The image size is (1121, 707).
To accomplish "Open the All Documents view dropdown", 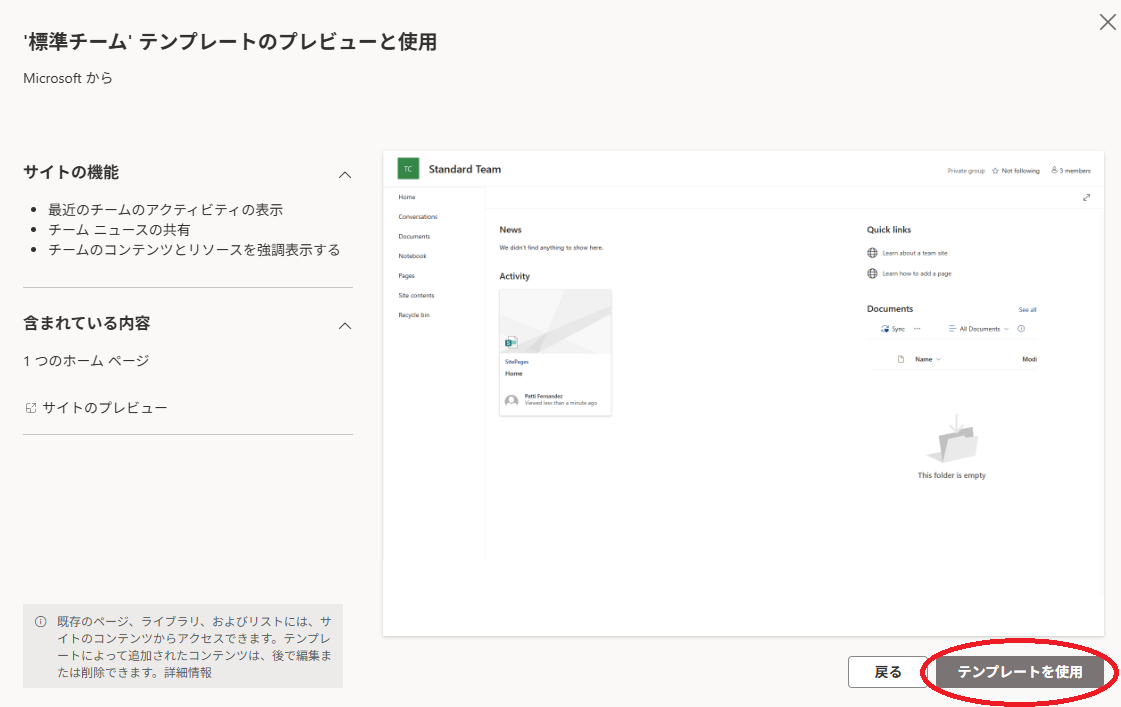I will (979, 329).
